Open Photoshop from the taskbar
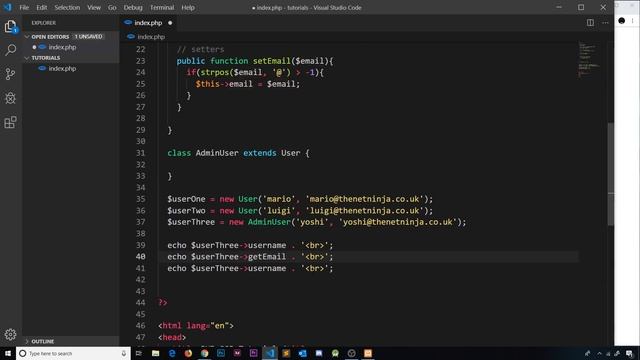Screen dimensions: 640x360 (221, 353)
